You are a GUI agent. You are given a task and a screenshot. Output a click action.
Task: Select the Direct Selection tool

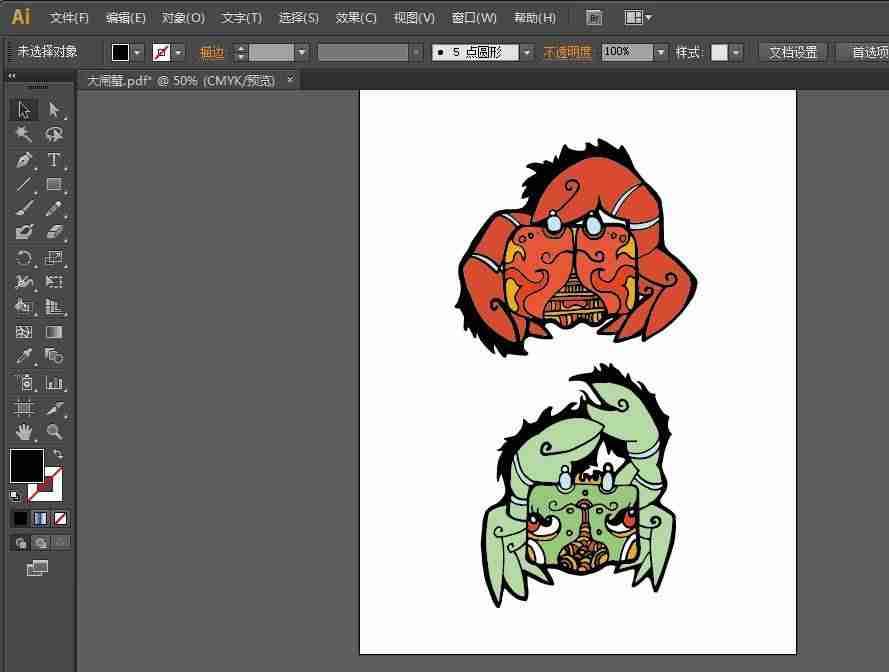click(54, 109)
